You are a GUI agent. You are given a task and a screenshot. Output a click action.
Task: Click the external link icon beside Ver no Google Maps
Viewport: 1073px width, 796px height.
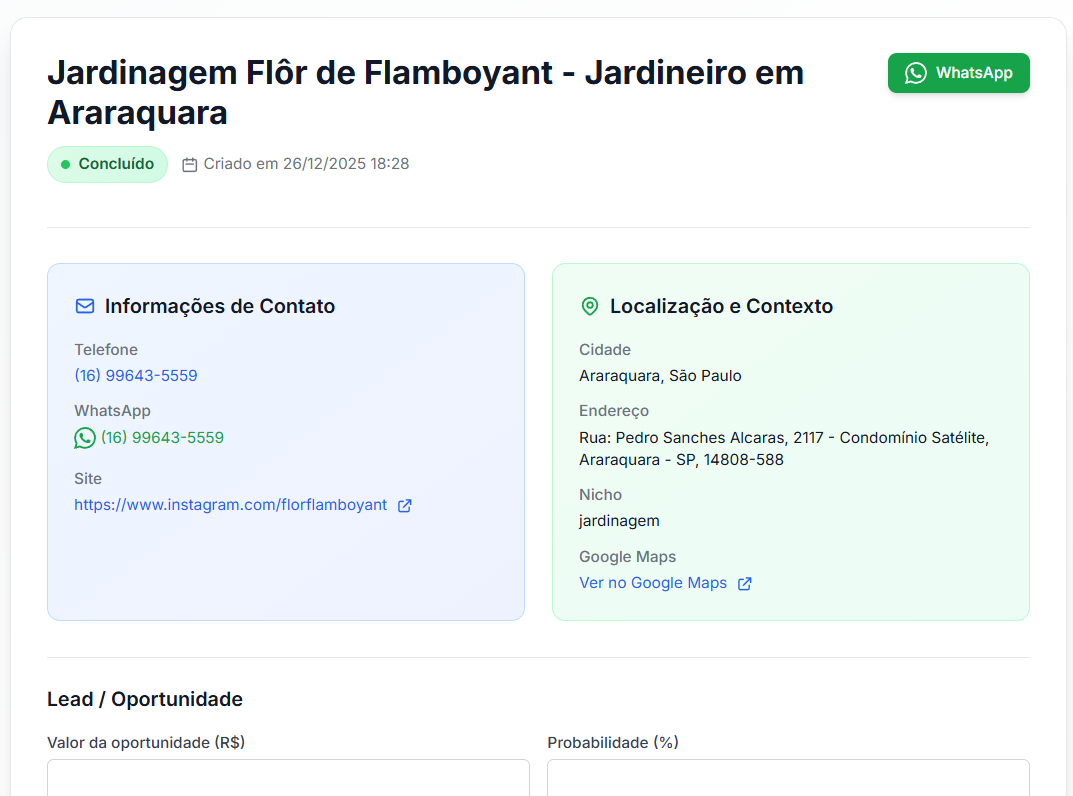pos(744,583)
